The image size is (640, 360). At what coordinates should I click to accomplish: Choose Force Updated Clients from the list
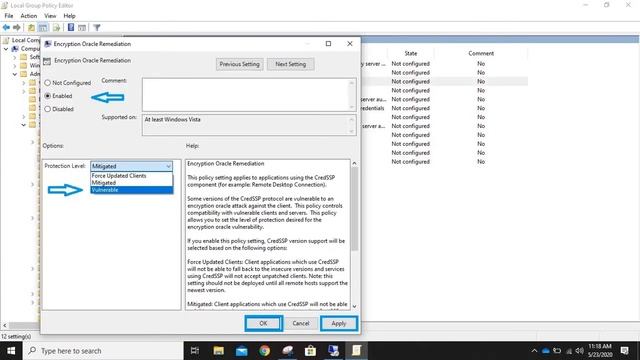click(131, 176)
